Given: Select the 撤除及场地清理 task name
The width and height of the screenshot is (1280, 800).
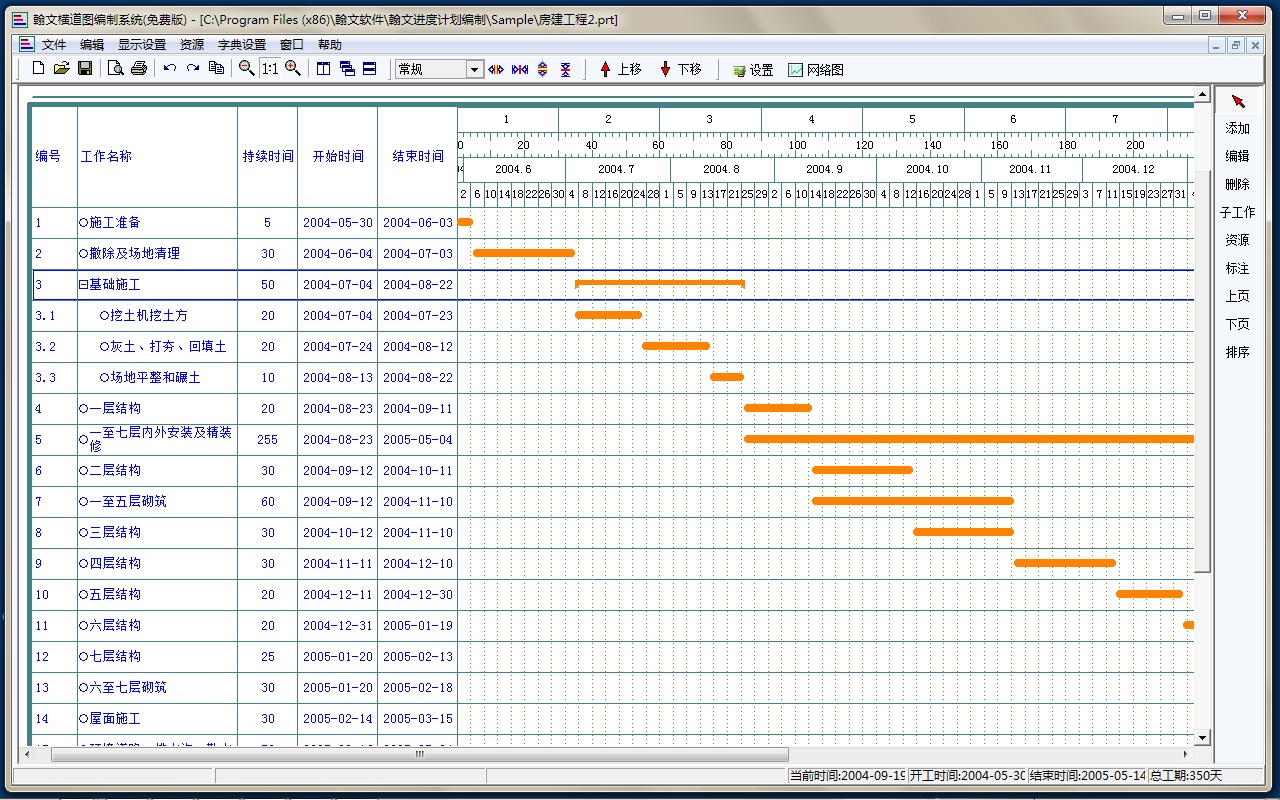Looking at the screenshot, I should [134, 254].
